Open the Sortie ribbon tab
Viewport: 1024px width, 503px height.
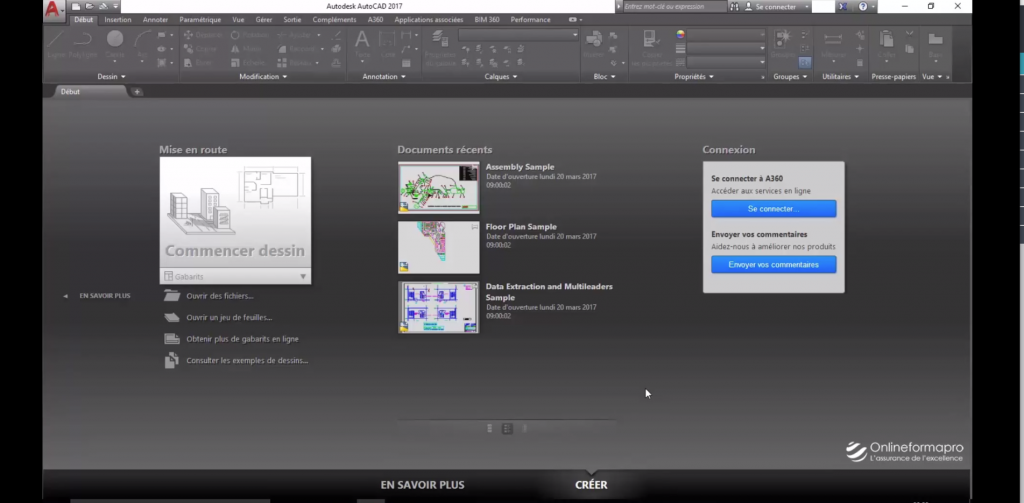pos(292,20)
